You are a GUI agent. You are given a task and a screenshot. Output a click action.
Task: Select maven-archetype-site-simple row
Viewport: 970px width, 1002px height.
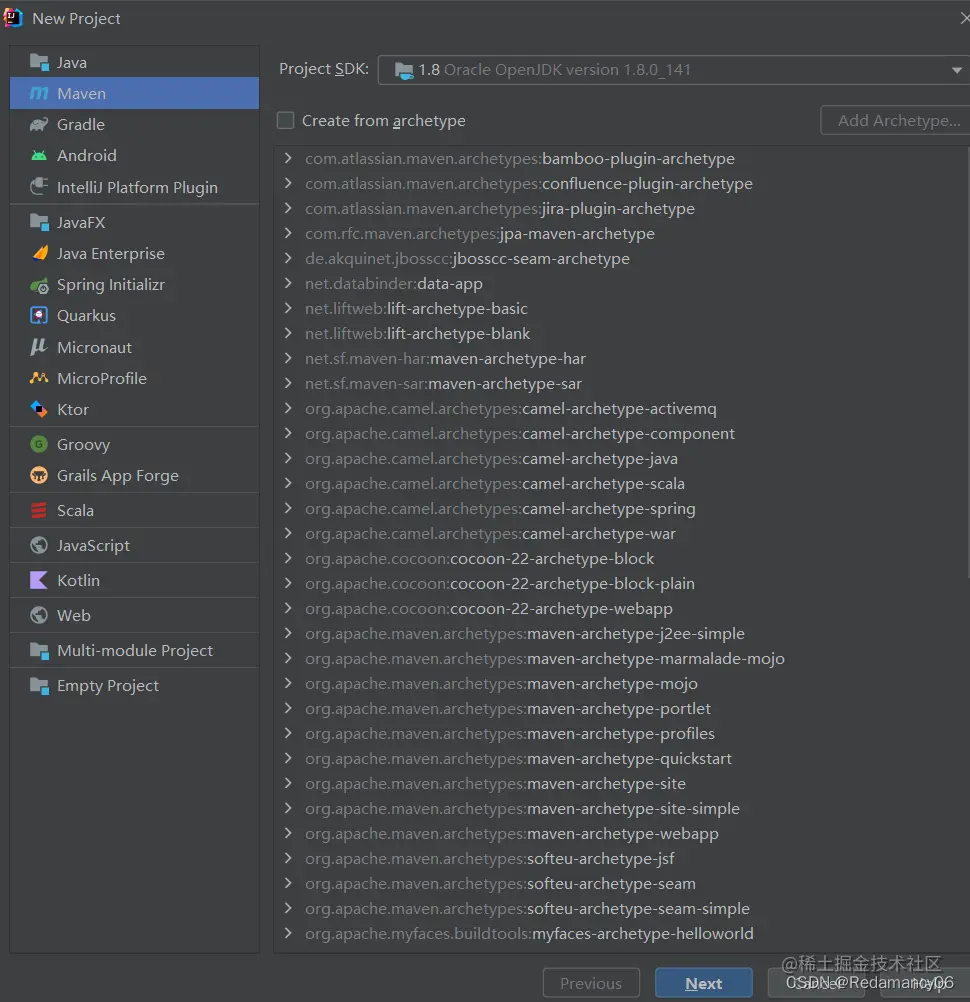coord(622,808)
